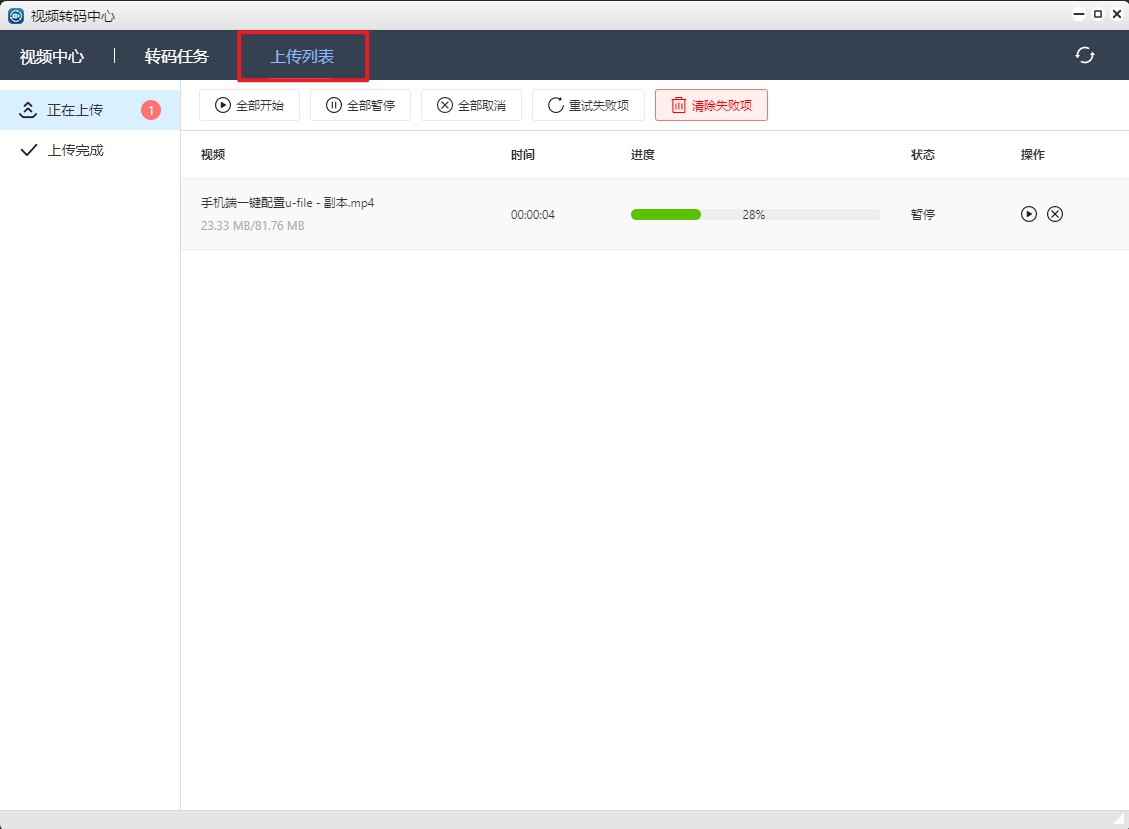Cancel the paused upload with the X icon
The width and height of the screenshot is (1129, 829).
click(1055, 214)
